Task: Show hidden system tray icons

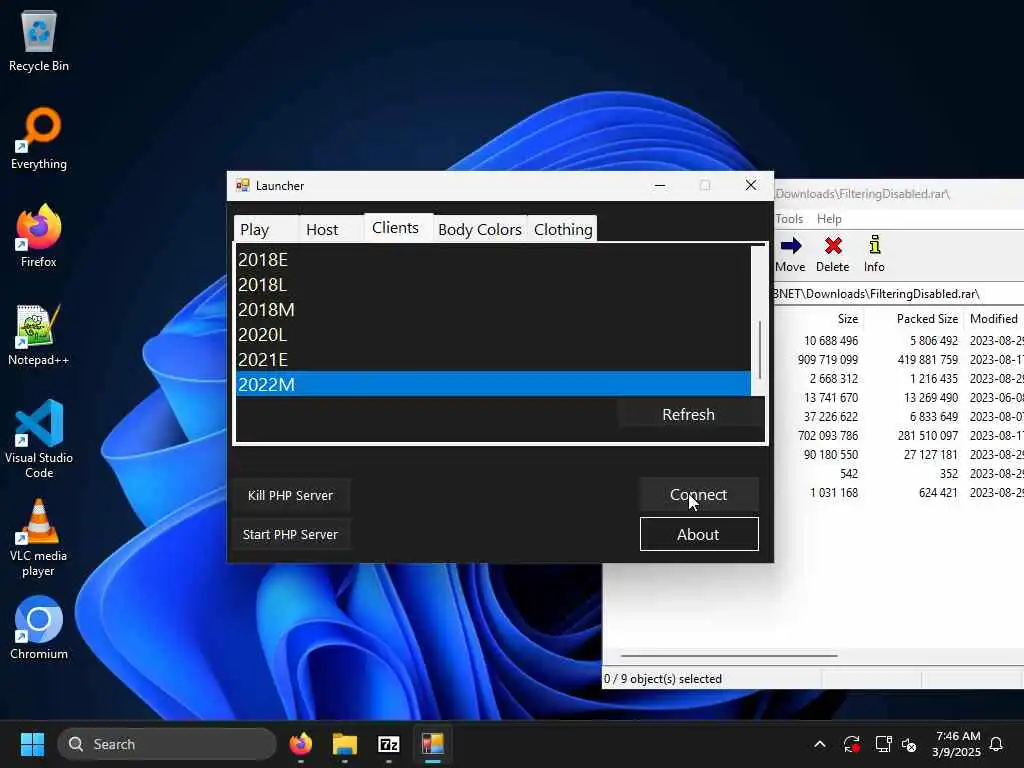Action: tap(820, 744)
